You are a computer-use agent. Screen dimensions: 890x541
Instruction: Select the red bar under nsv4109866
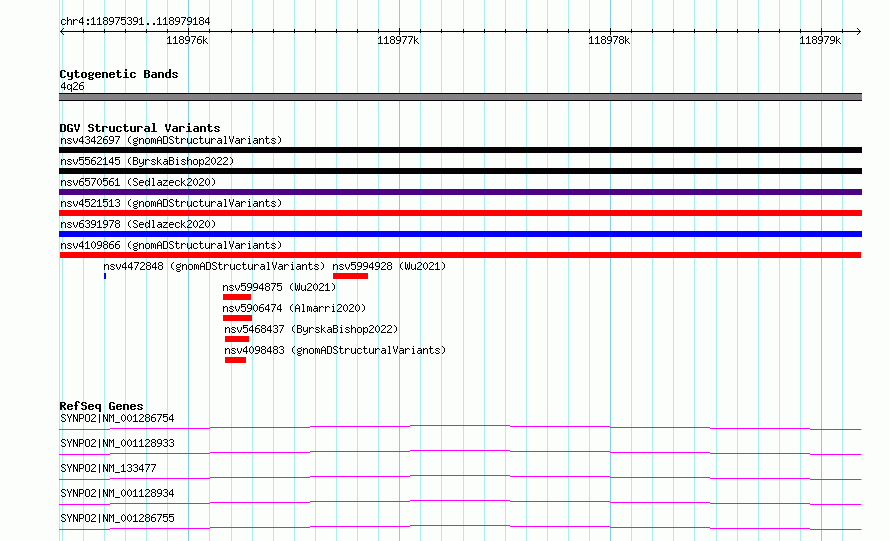(460, 255)
